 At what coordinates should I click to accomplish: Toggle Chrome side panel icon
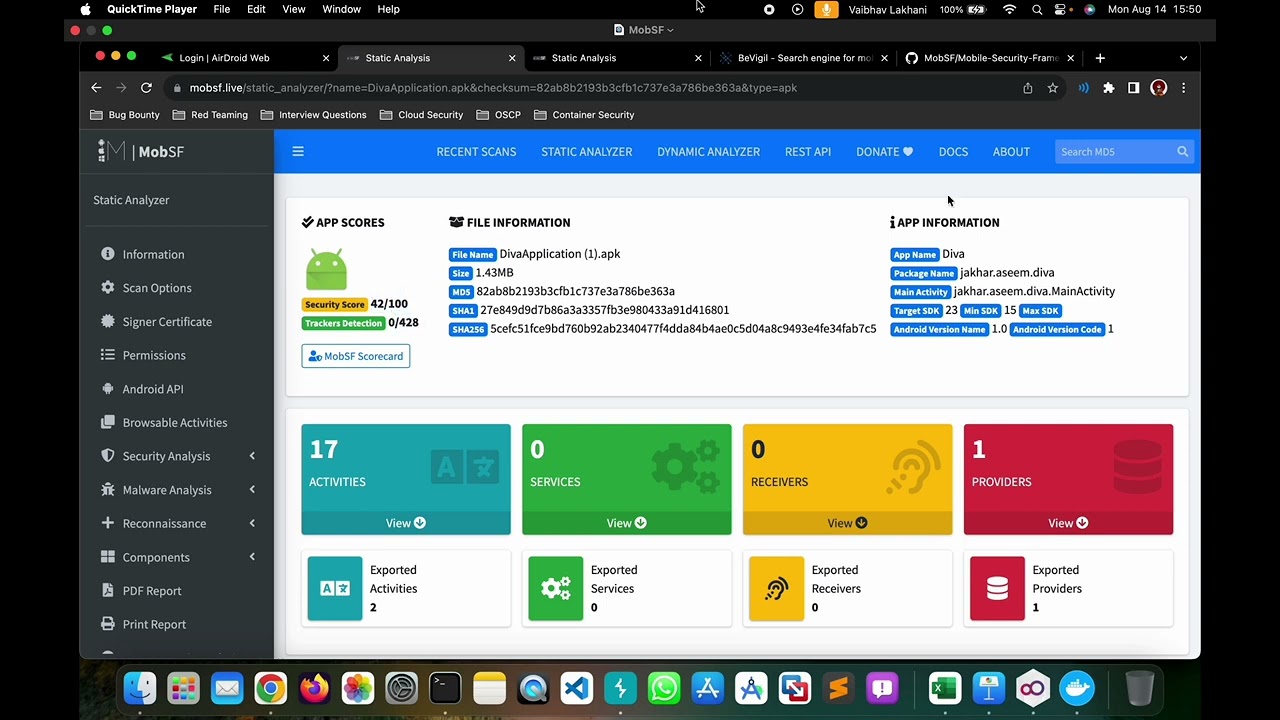pyautogui.click(x=1134, y=88)
